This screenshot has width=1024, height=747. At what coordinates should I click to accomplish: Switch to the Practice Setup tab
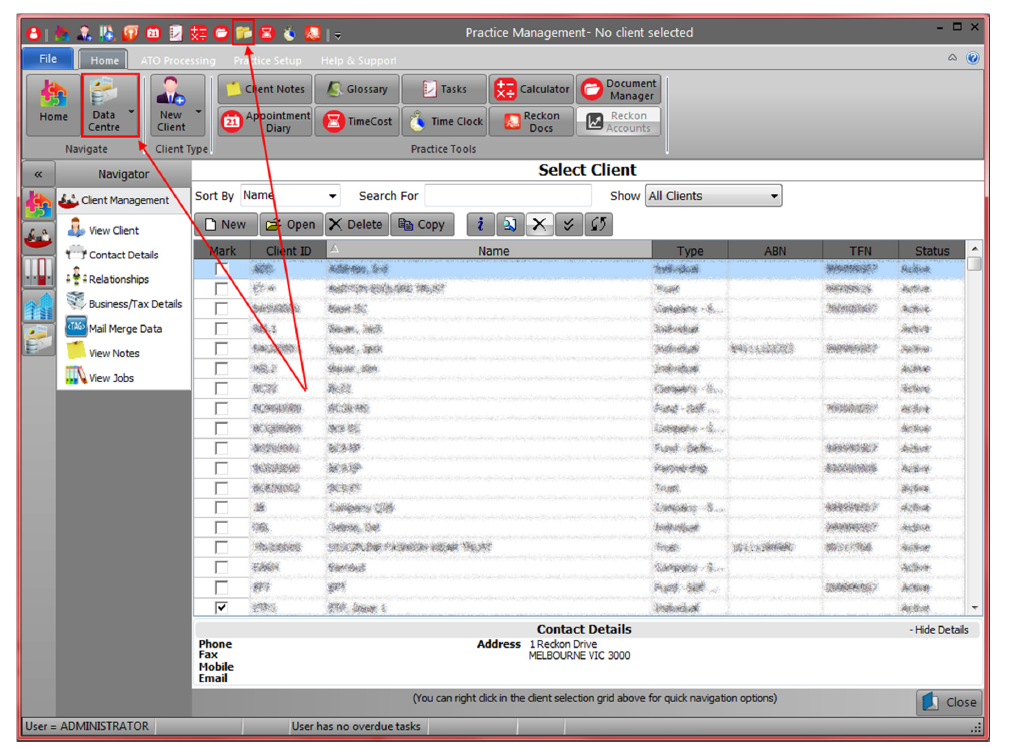point(268,61)
